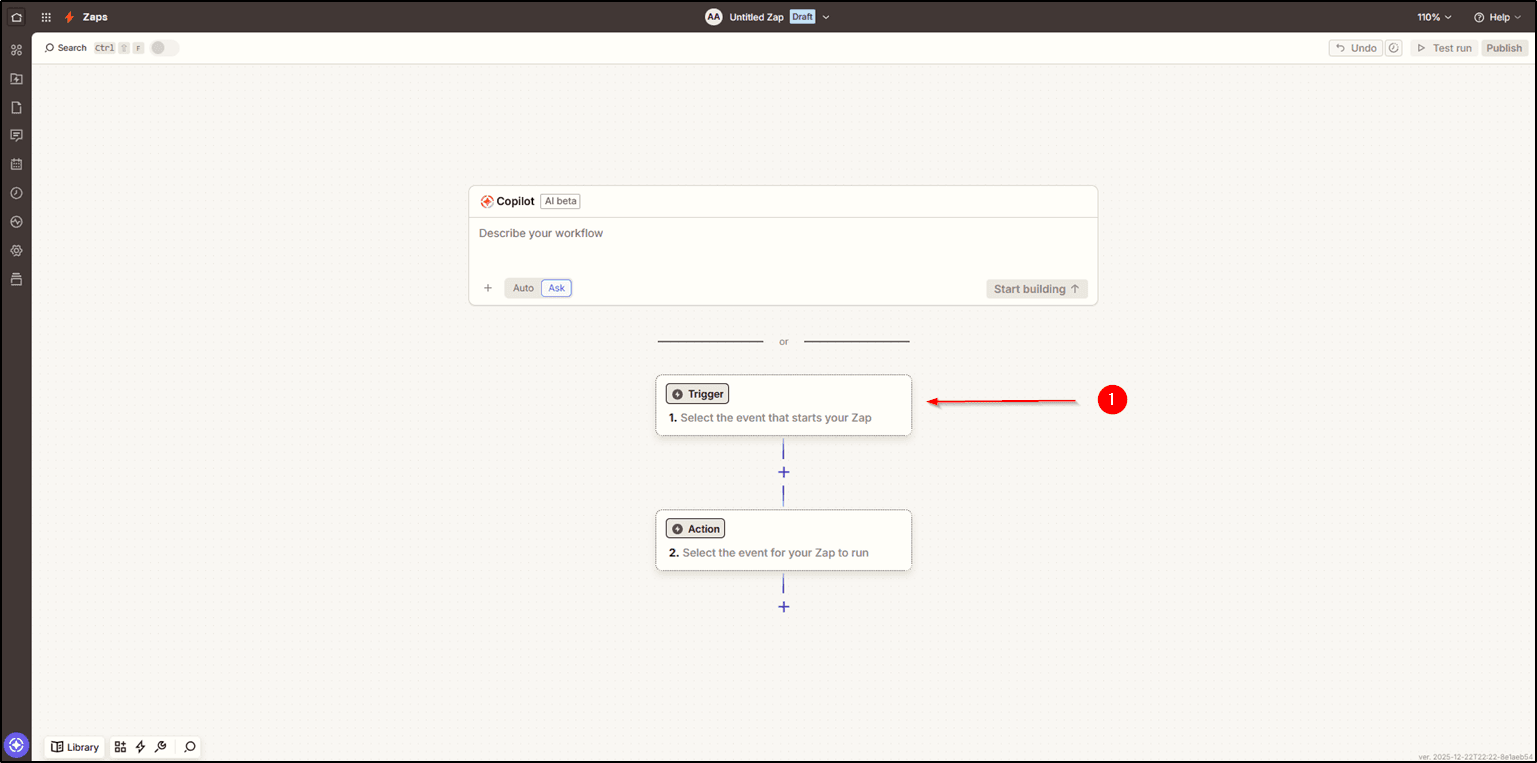This screenshot has height=763, width=1537.
Task: Click the purple assistant button at bottom-left
Action: 16,745
